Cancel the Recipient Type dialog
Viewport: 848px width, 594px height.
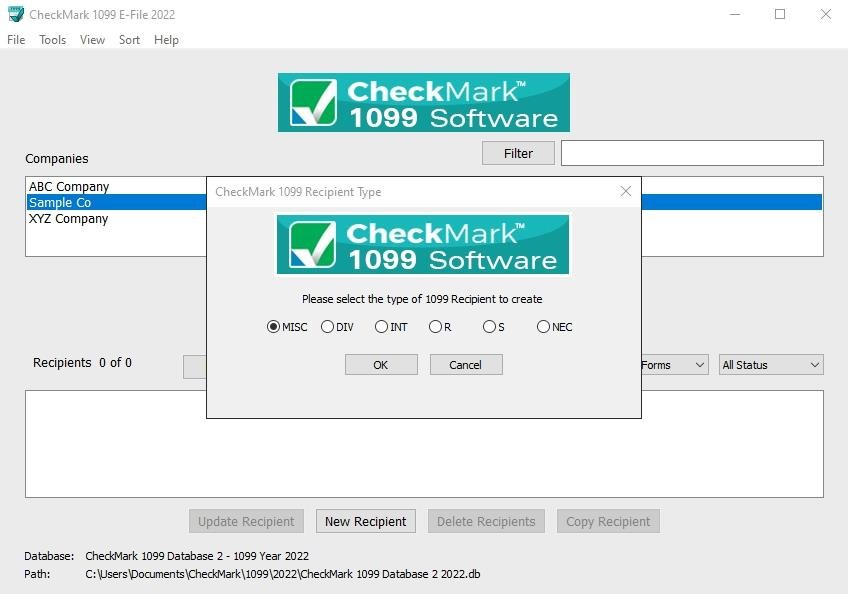[x=465, y=365]
